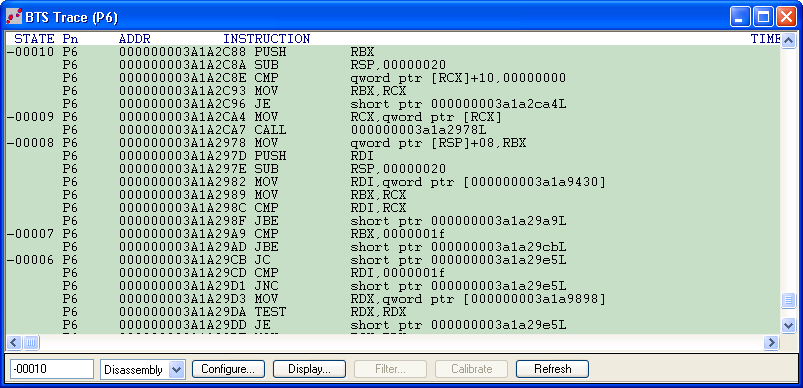Select the TEST RDX,RDX row
This screenshot has height=388, width=803.
tap(393, 312)
